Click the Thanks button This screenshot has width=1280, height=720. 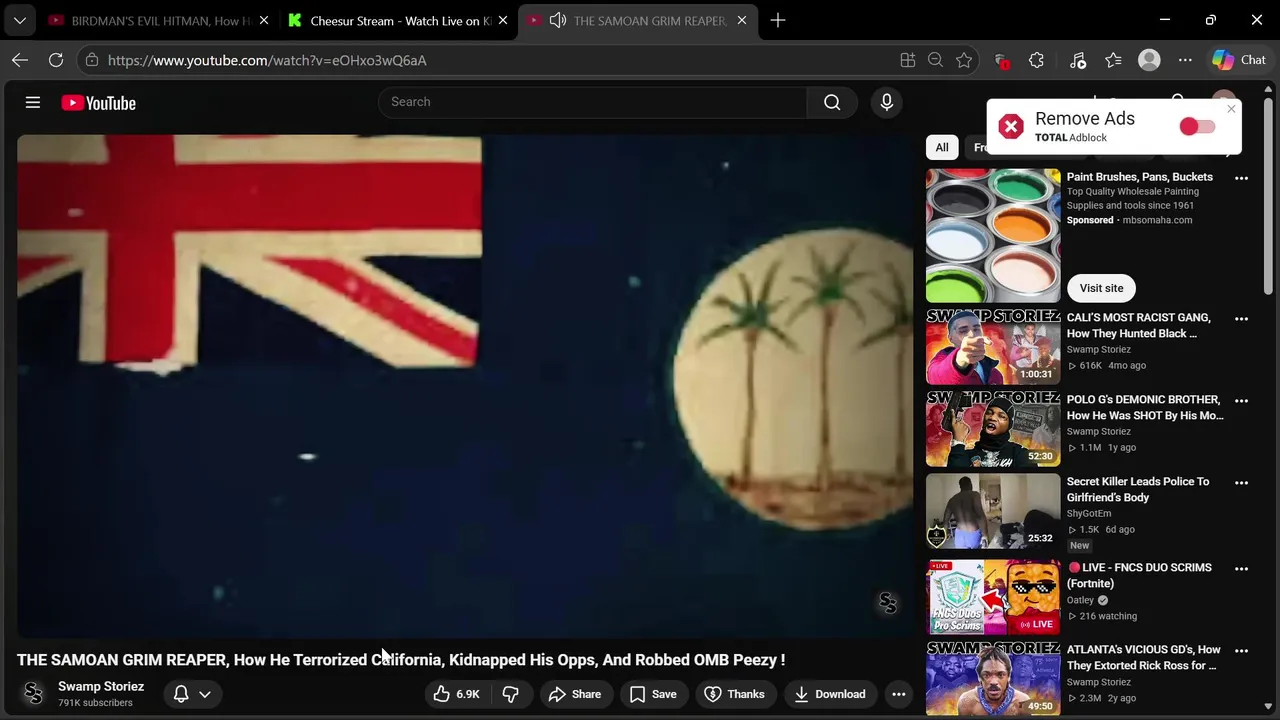click(x=735, y=694)
